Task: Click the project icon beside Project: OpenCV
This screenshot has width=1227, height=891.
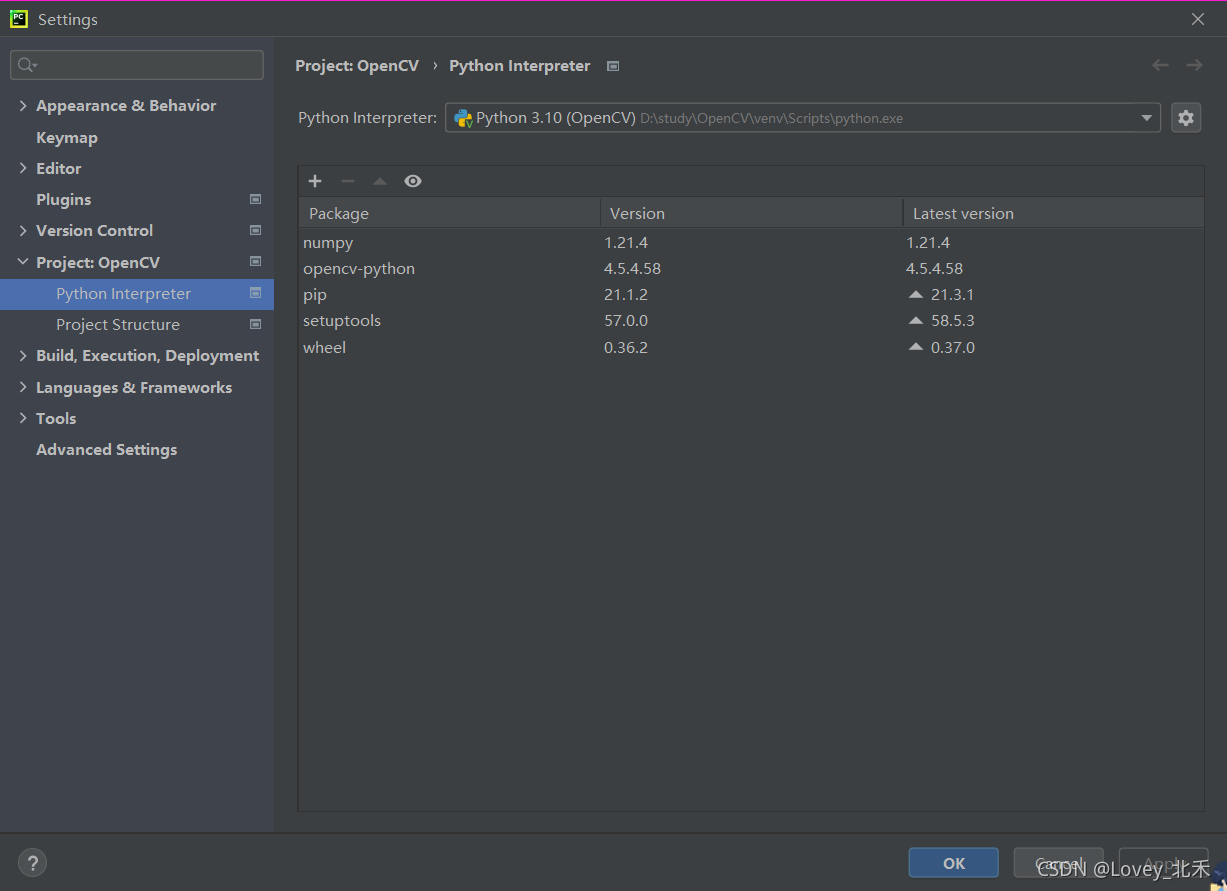Action: (255, 262)
